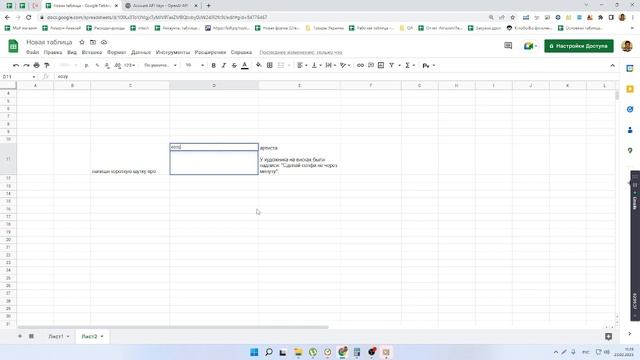Star the Новая таблица document

pos(82,42)
